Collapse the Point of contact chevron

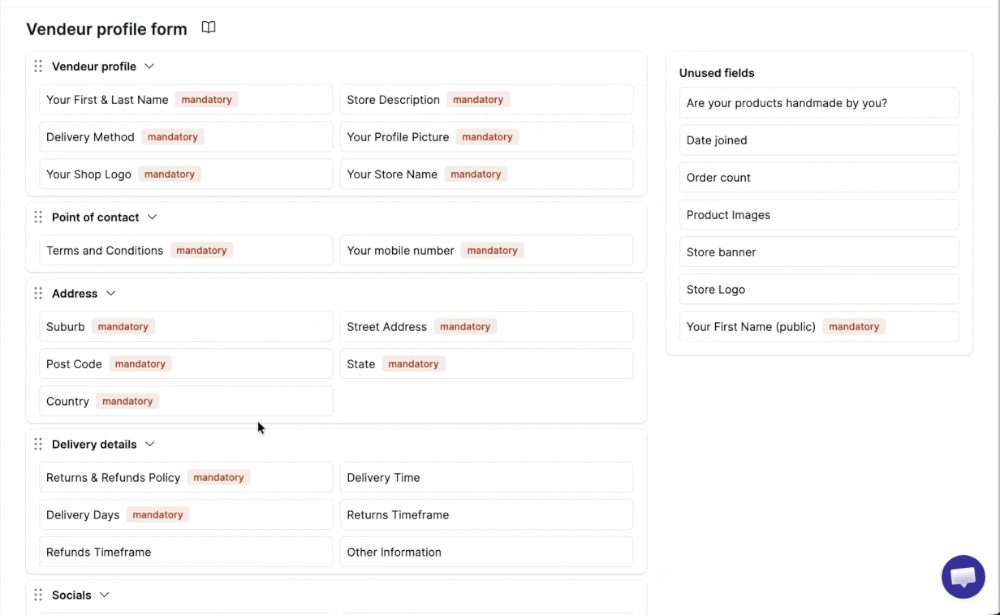[152, 217]
